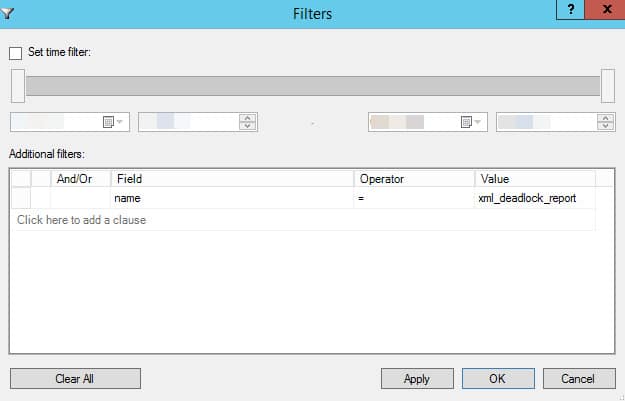Decrease end time with down spinner arrow
Image resolution: width=625 pixels, height=401 pixels.
coord(605,126)
